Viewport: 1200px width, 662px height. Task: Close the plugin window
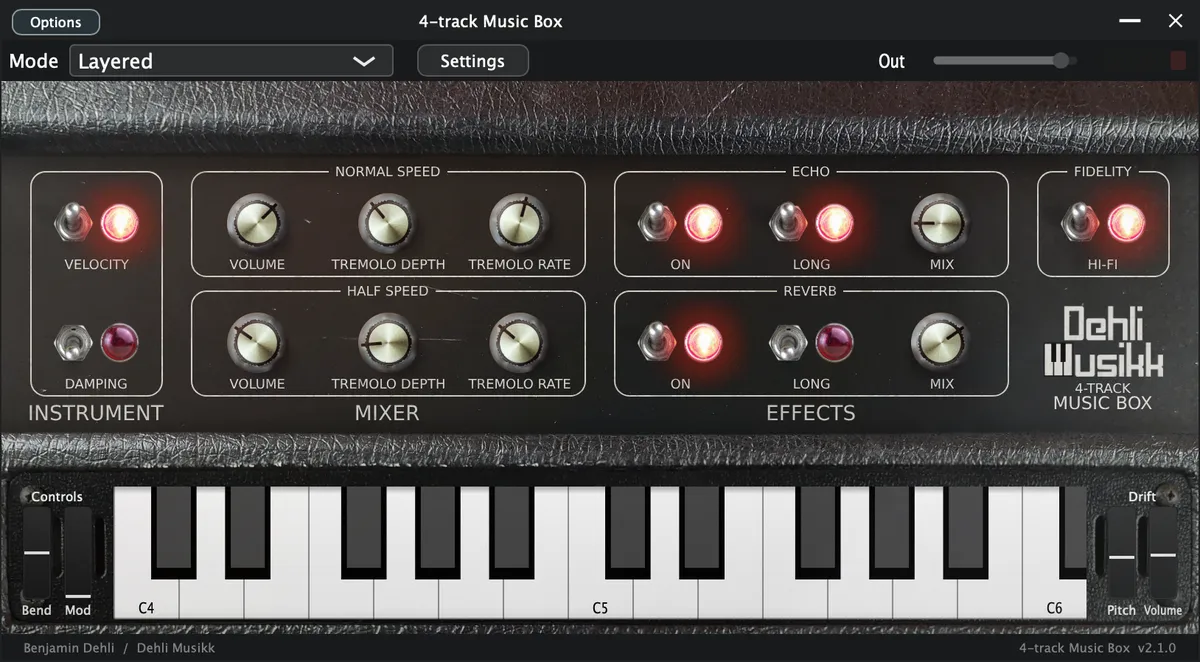(1176, 21)
